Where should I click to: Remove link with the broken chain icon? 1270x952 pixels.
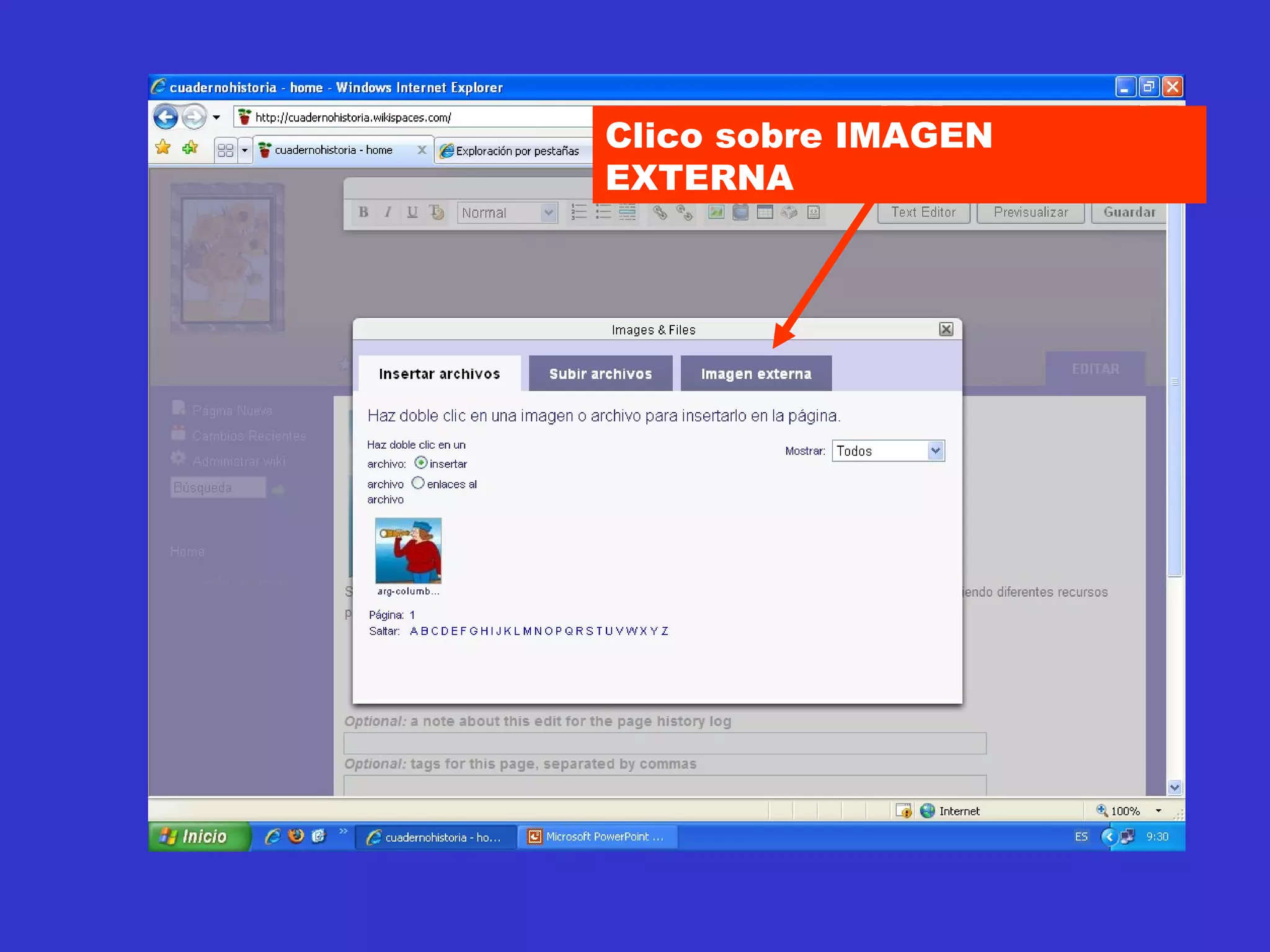[x=684, y=213]
